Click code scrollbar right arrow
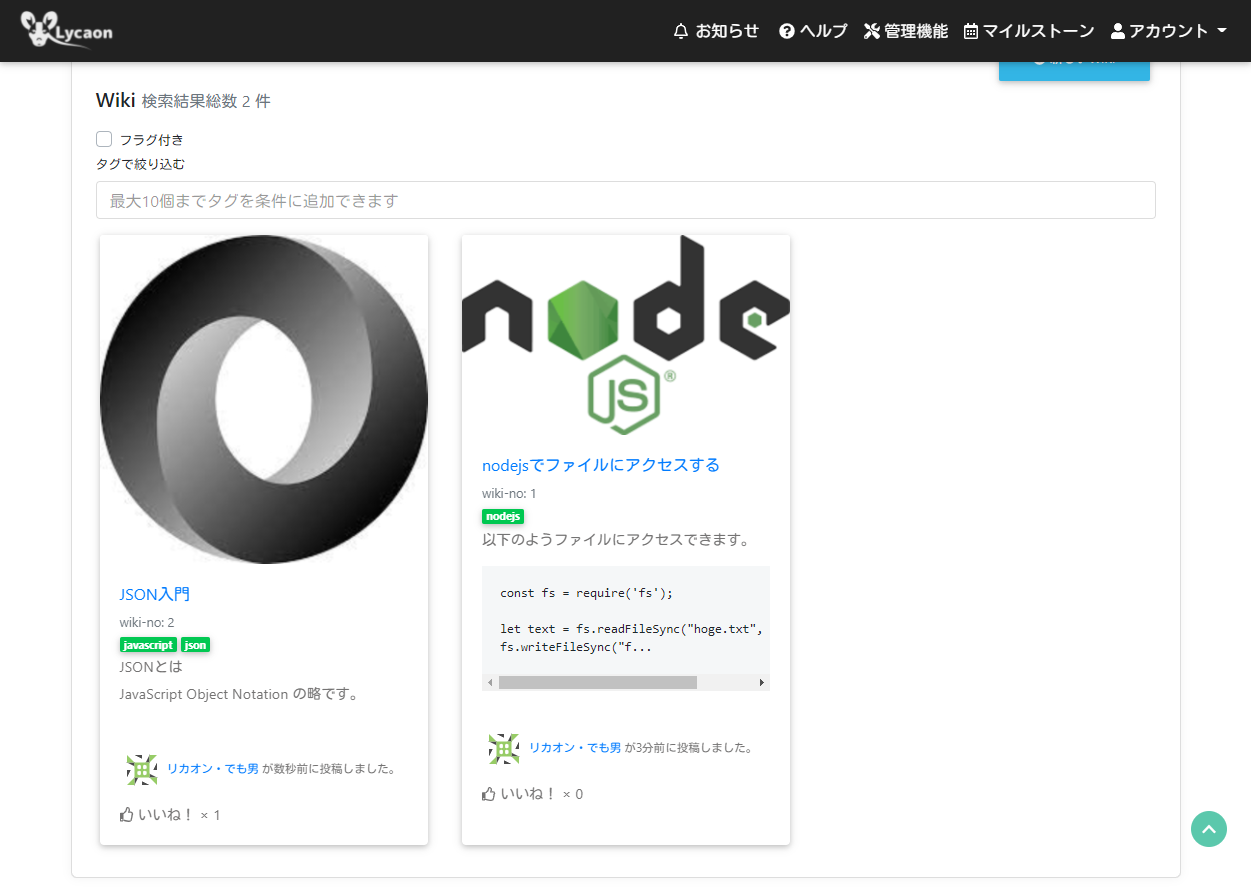The width and height of the screenshot is (1251, 895). point(762,682)
